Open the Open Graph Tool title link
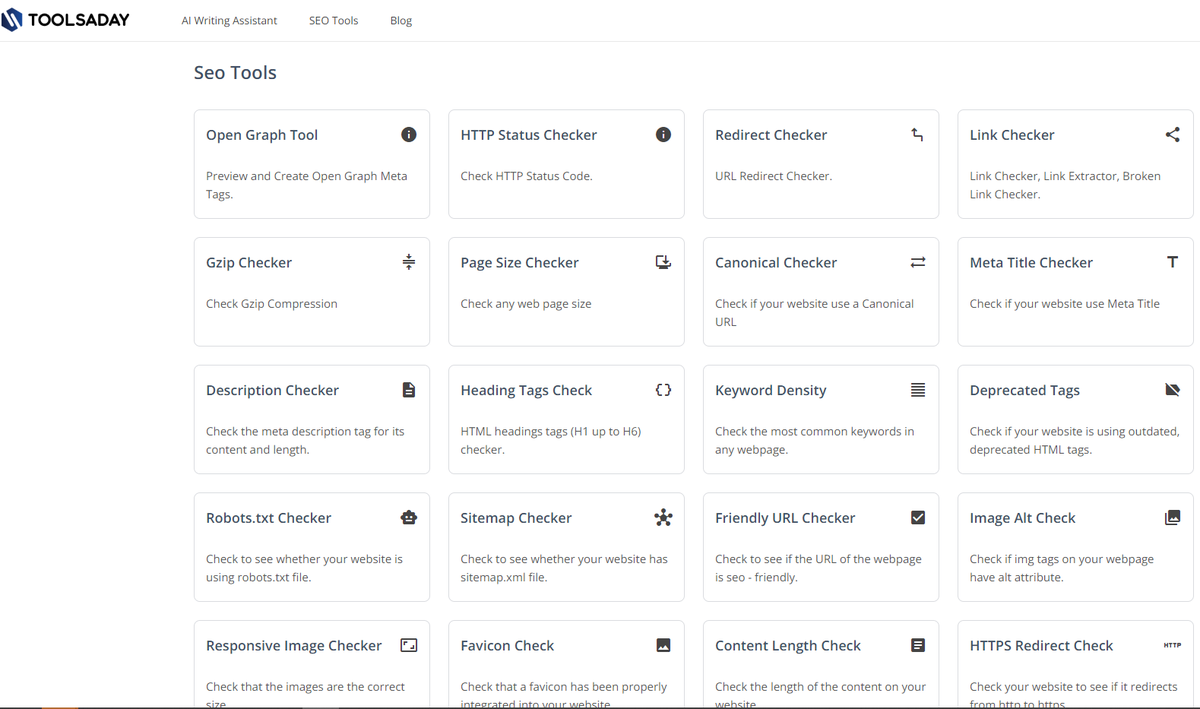 pos(262,135)
